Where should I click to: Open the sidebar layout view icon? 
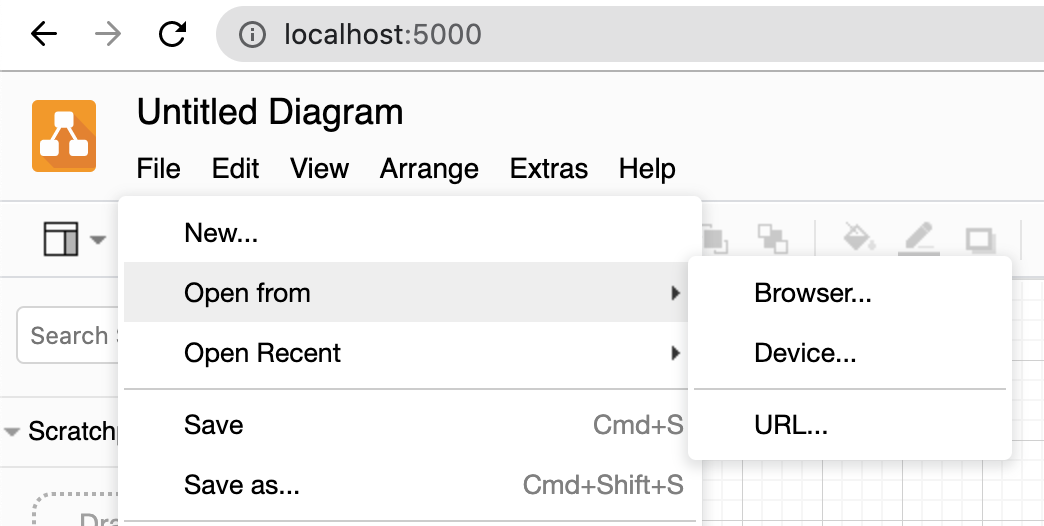pyautogui.click(x=61, y=238)
